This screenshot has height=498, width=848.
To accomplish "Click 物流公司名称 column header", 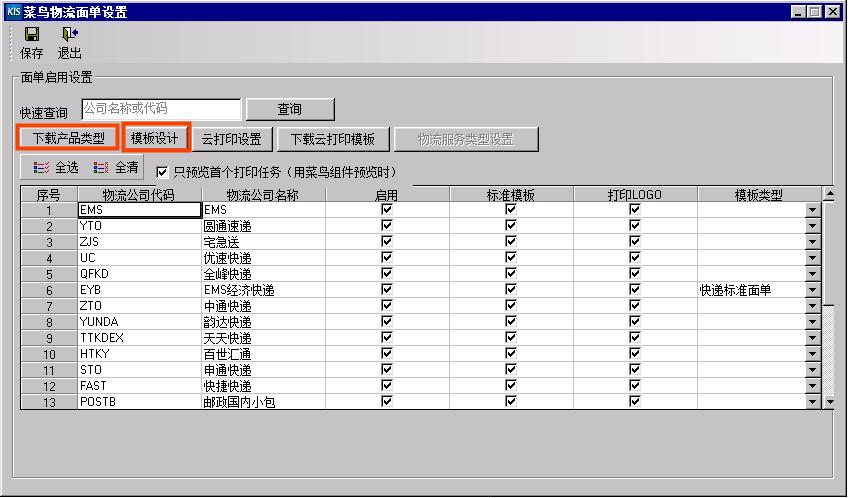I will tap(263, 195).
